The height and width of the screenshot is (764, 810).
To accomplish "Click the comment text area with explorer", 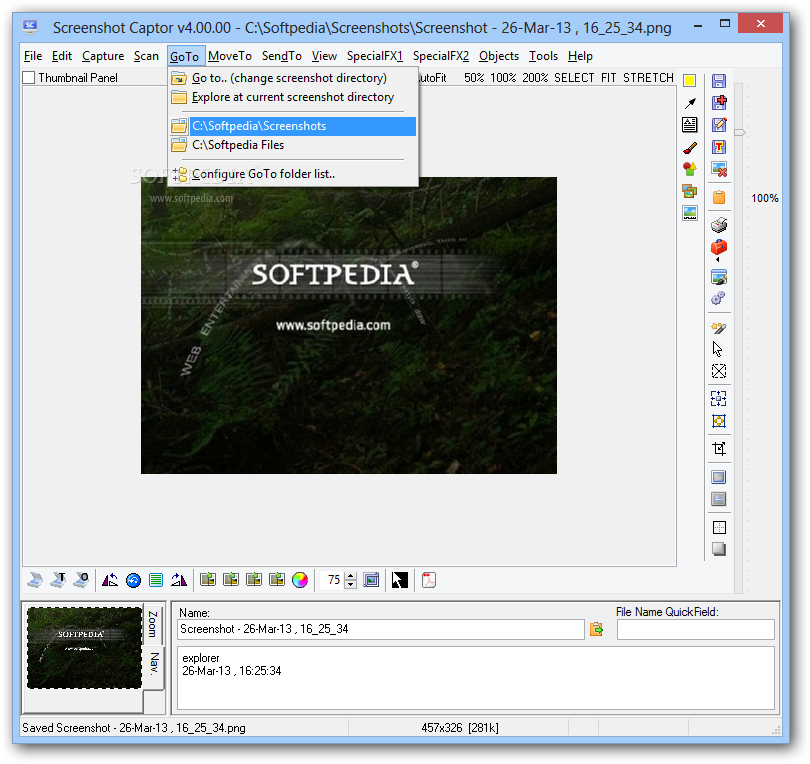I will click(476, 678).
